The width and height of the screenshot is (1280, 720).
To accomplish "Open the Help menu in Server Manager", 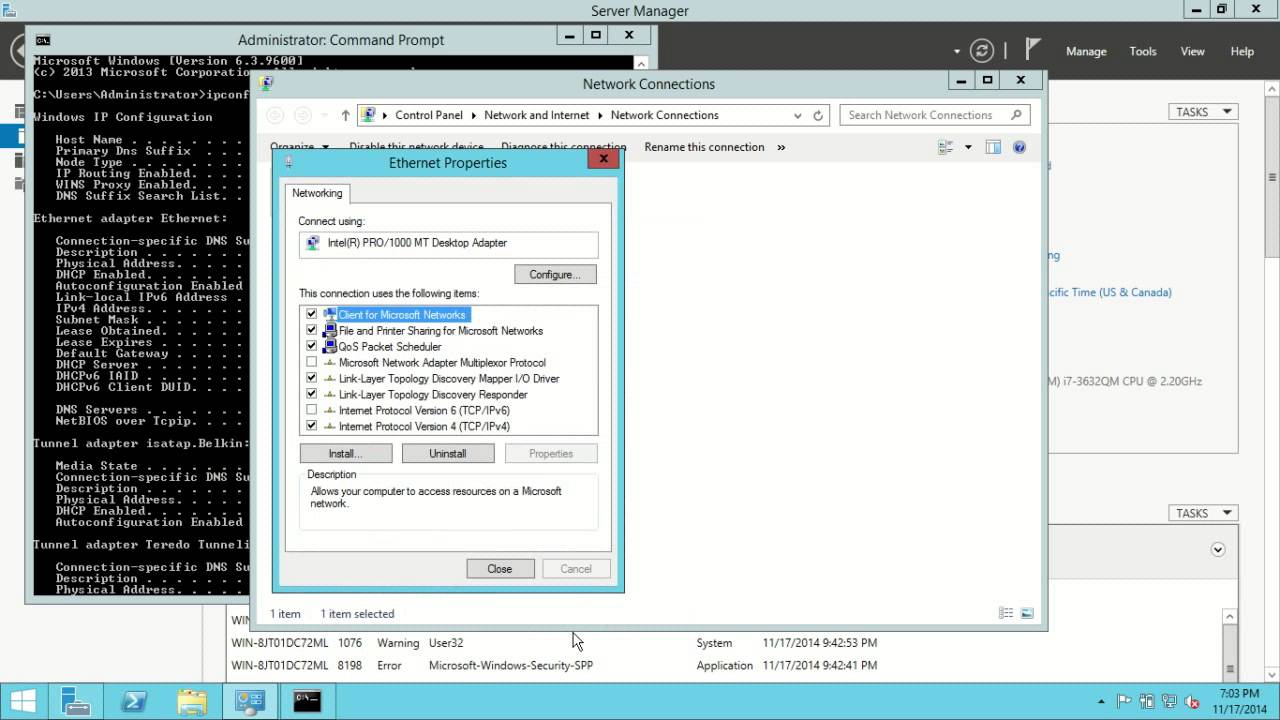I will 1242,51.
